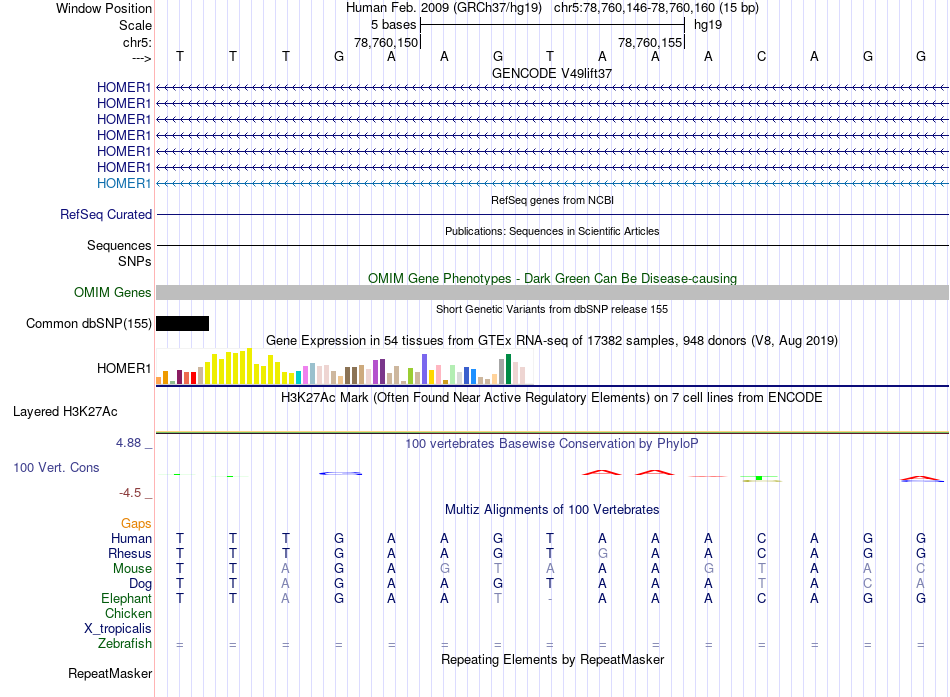
Task: Click the OMIM Genes gray bar
Action: [x=553, y=292]
